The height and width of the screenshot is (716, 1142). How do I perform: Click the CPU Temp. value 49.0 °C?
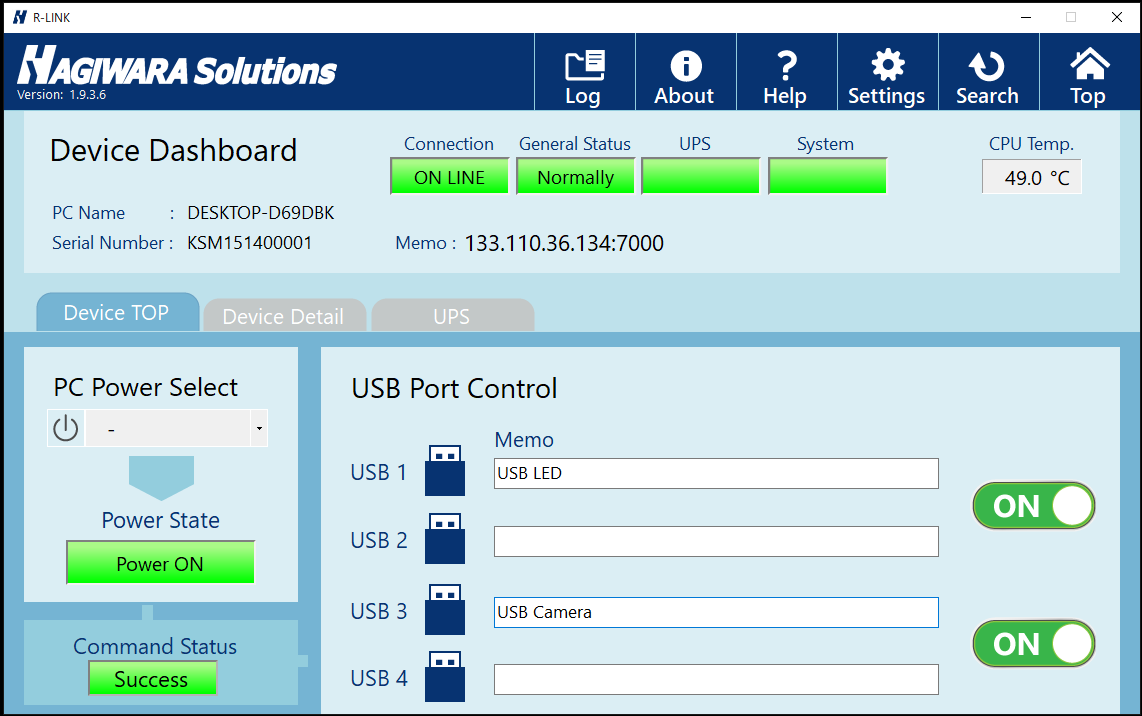(x=1032, y=178)
